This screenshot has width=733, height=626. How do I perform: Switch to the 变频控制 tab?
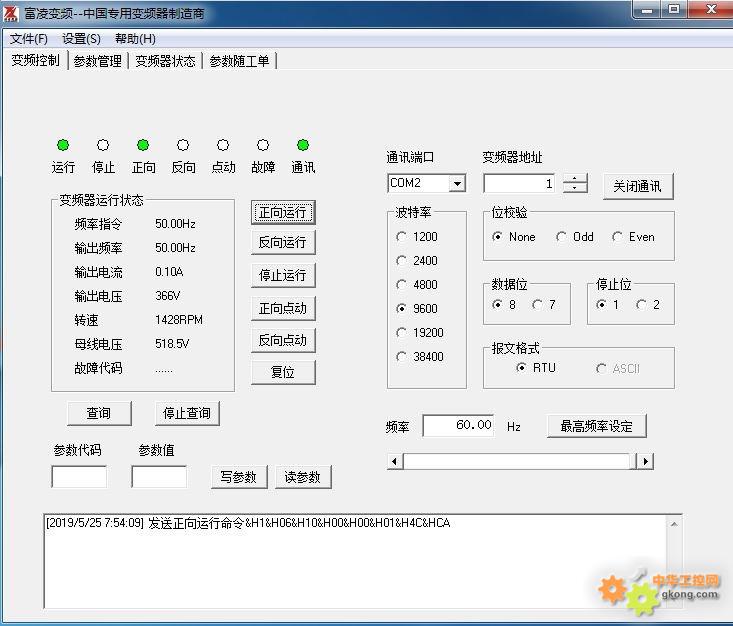click(x=35, y=60)
